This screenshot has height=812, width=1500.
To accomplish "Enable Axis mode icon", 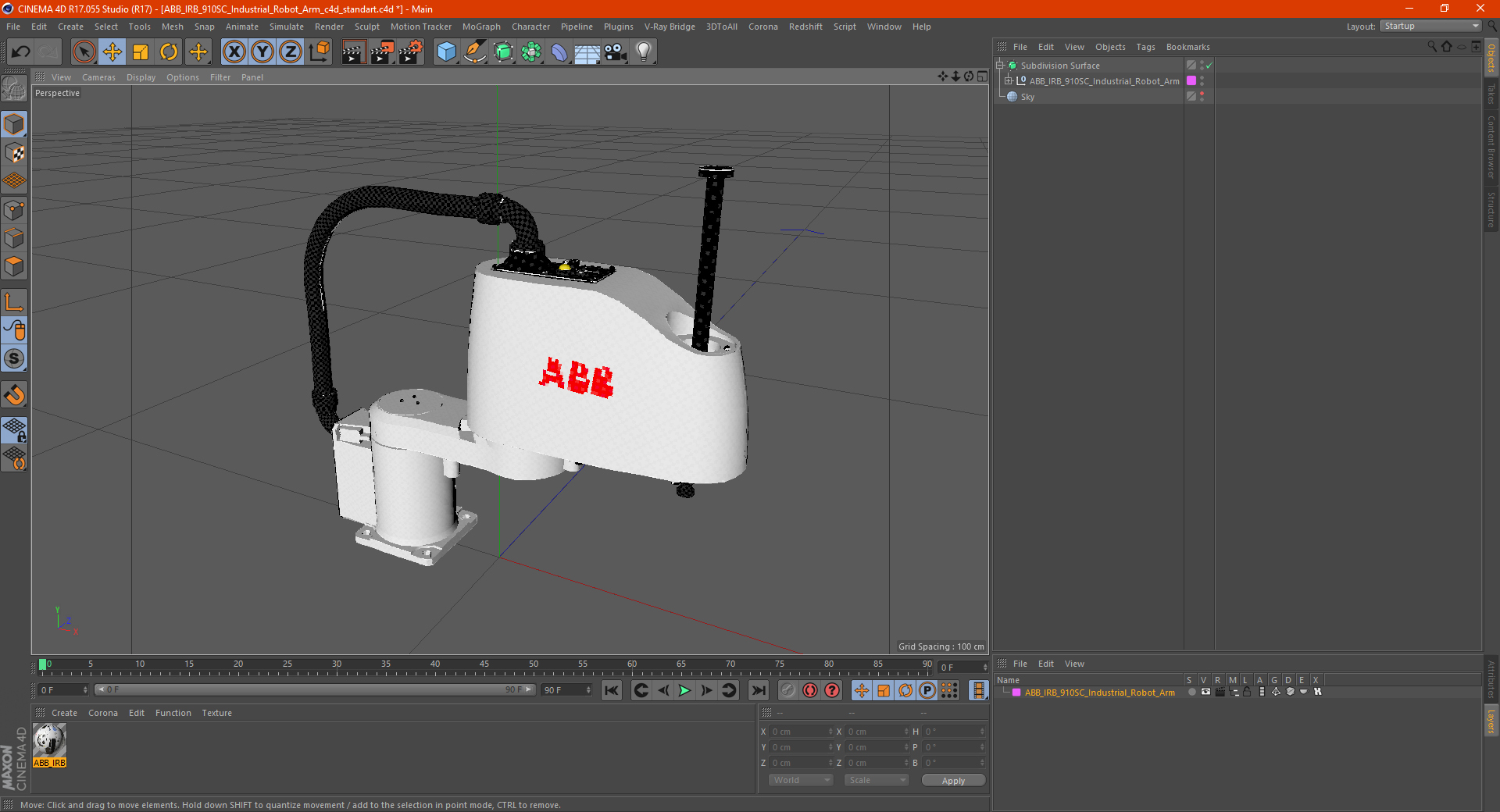I will [x=14, y=302].
